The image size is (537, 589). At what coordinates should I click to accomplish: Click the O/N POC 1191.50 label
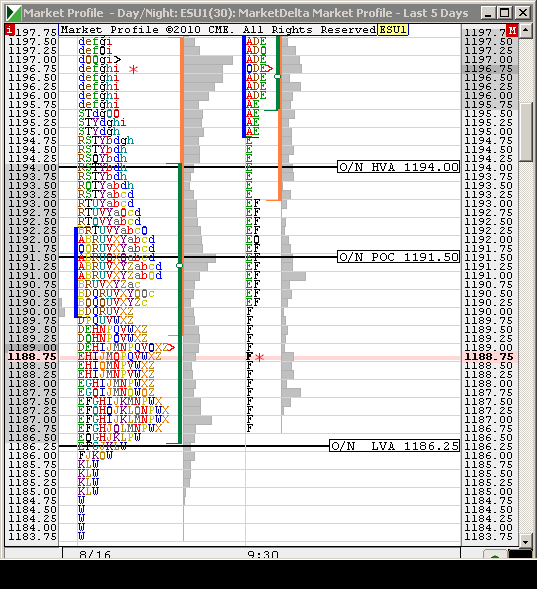(398, 257)
